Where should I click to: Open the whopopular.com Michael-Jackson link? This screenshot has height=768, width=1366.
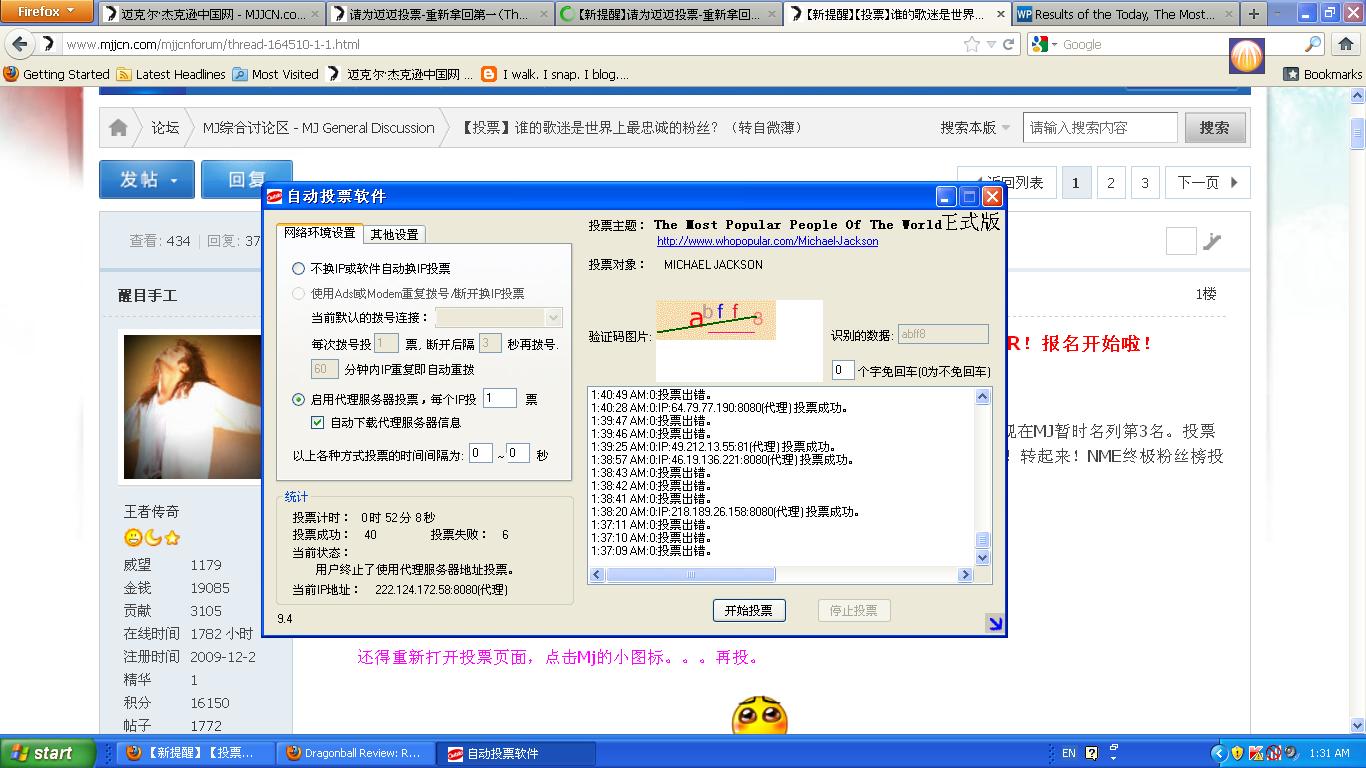767,241
